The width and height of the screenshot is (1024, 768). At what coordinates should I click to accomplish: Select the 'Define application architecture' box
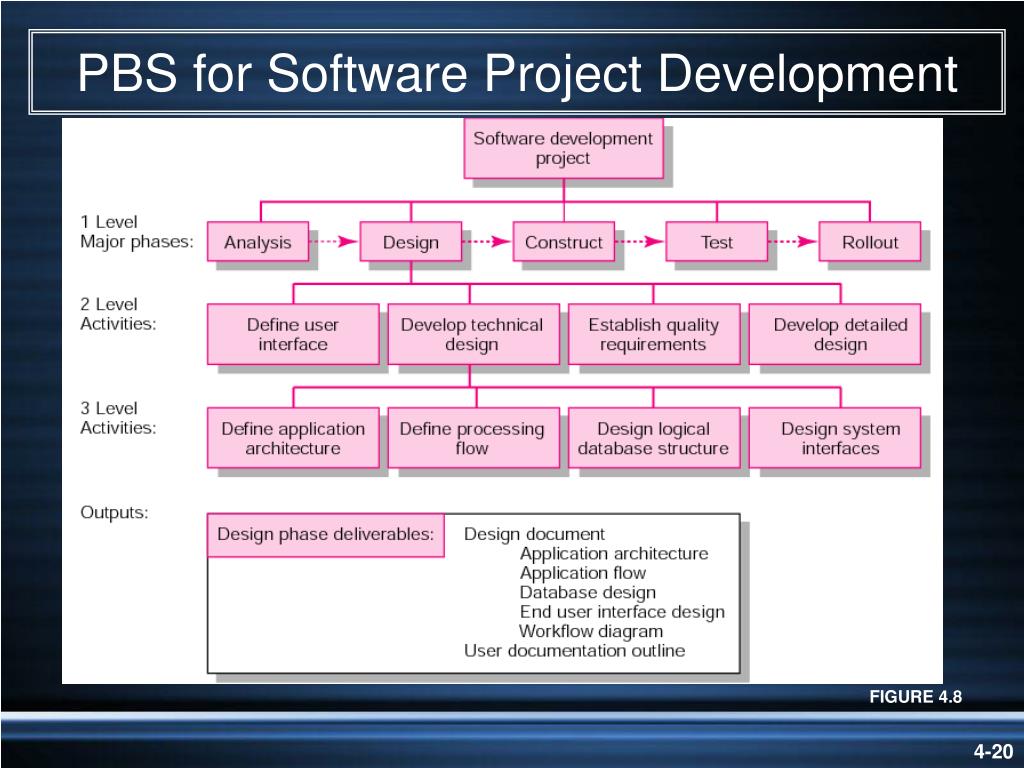tap(293, 438)
